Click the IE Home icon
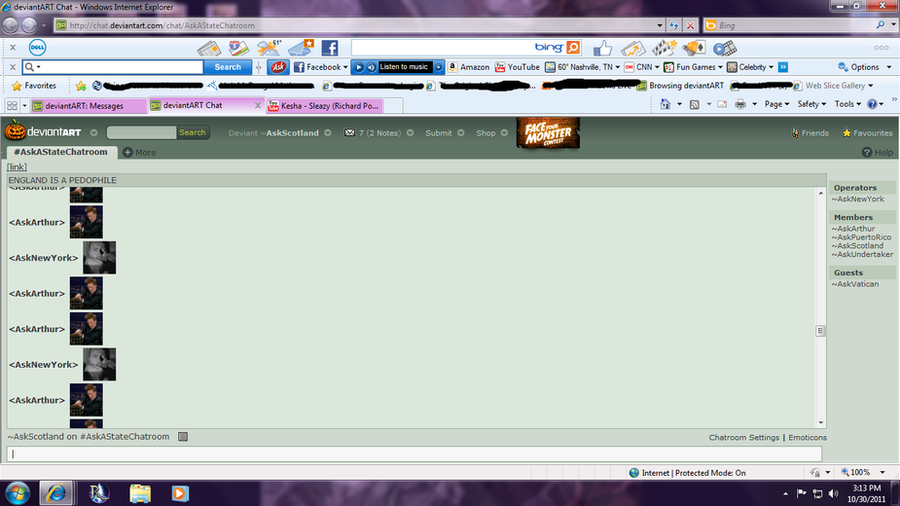Screen dimensions: 900x506 click(665, 104)
